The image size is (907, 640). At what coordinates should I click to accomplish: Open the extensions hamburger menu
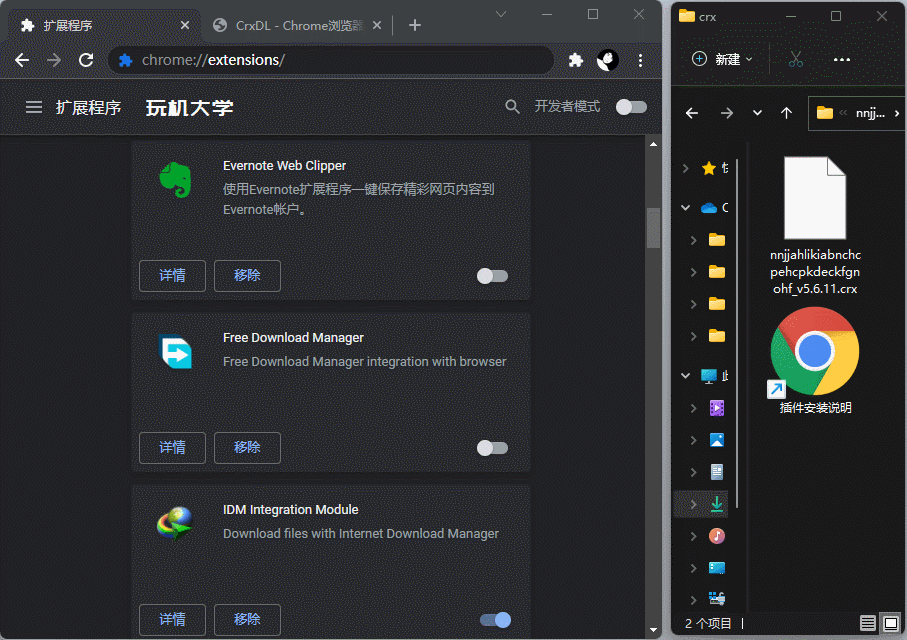coord(34,107)
